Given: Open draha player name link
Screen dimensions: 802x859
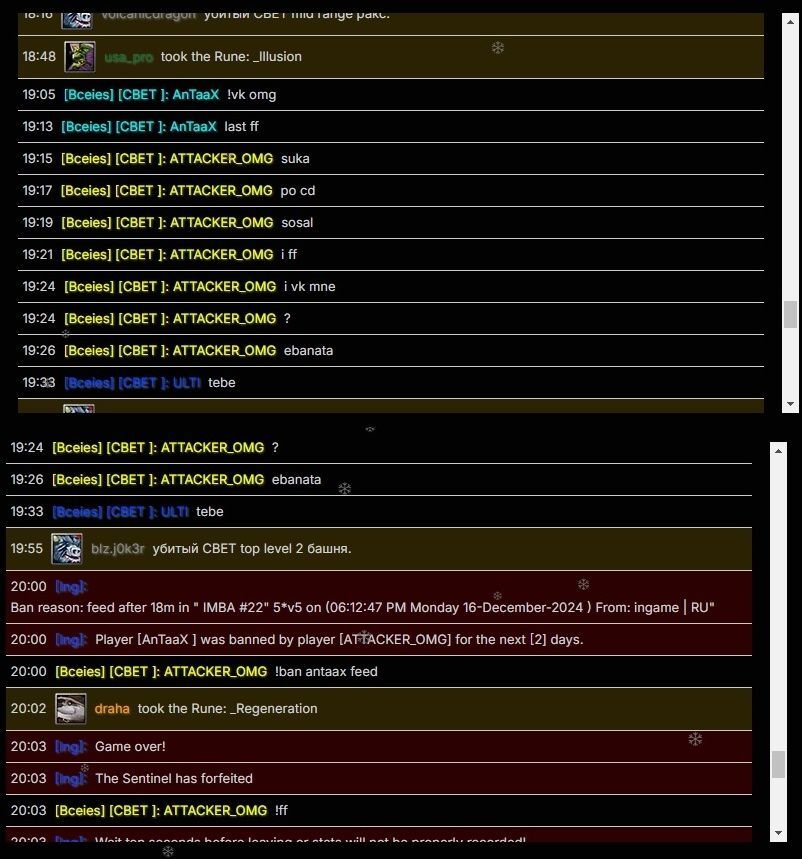Looking at the screenshot, I should 112,709.
